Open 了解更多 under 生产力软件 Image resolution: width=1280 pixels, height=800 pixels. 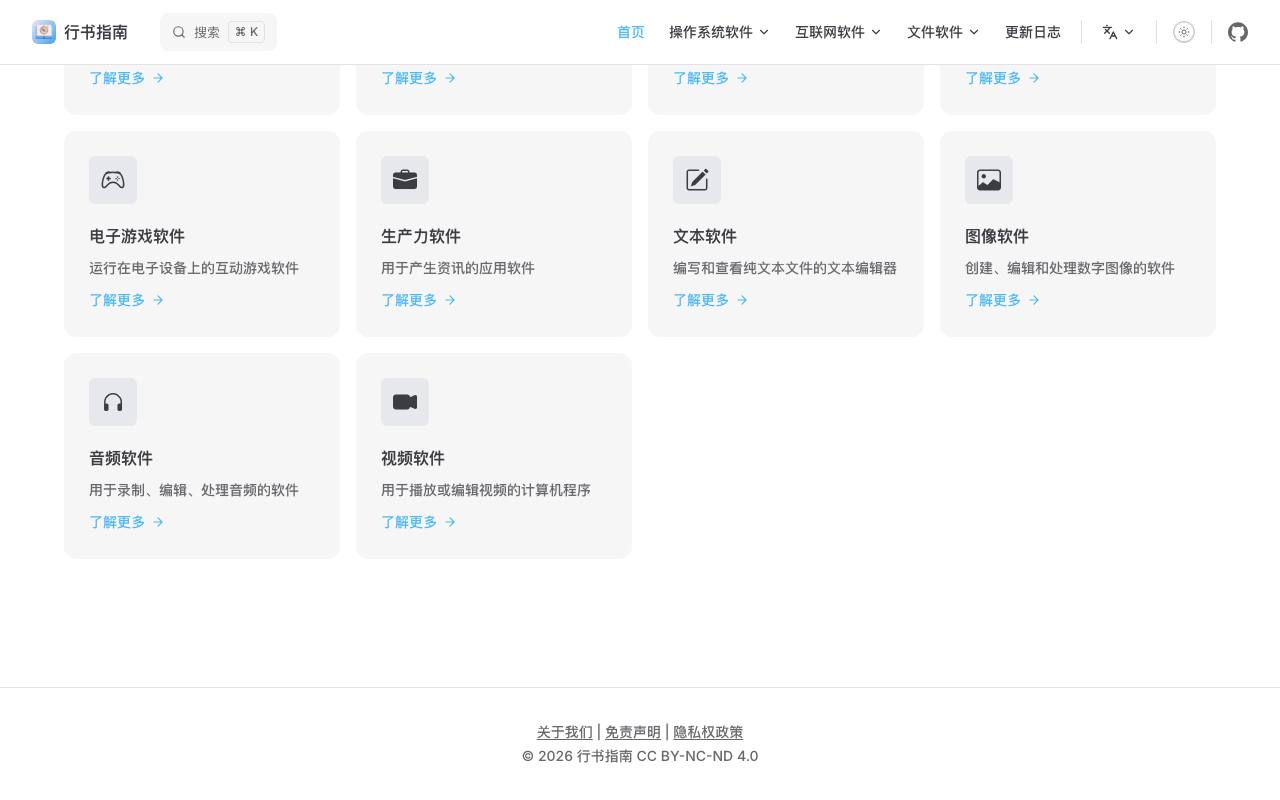(x=419, y=300)
